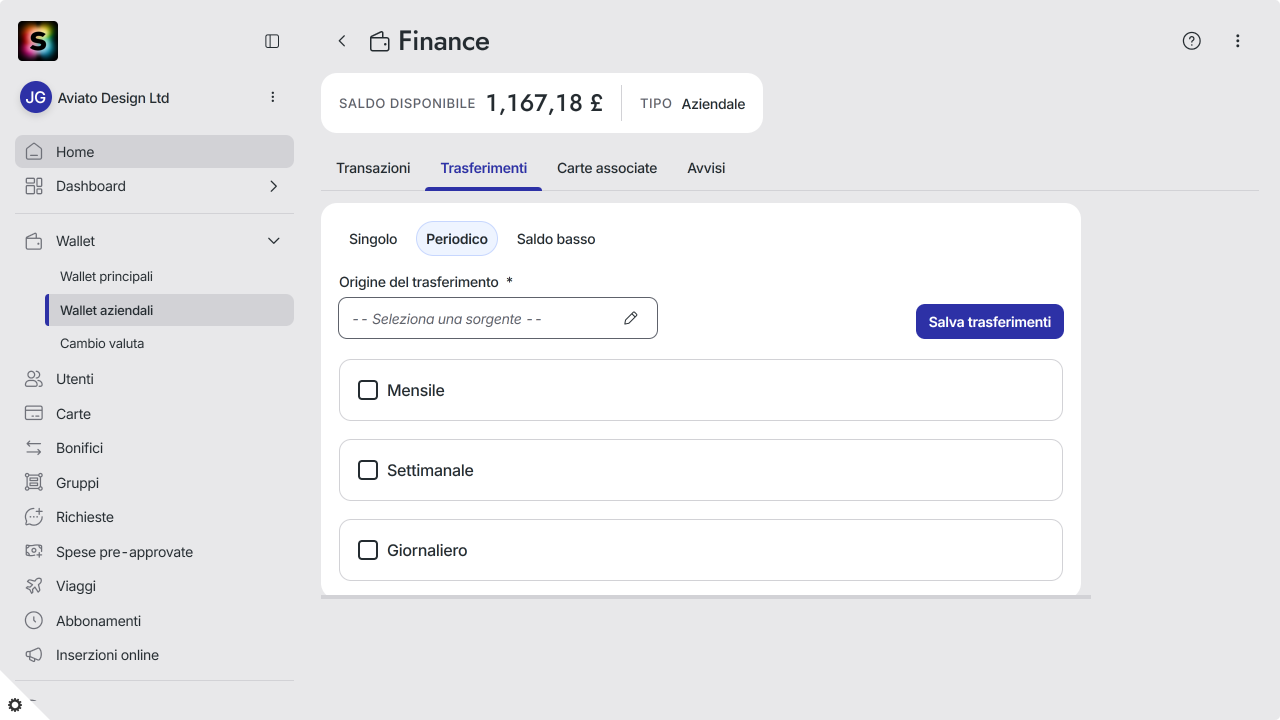Click the colorful S app logo

[38, 41]
